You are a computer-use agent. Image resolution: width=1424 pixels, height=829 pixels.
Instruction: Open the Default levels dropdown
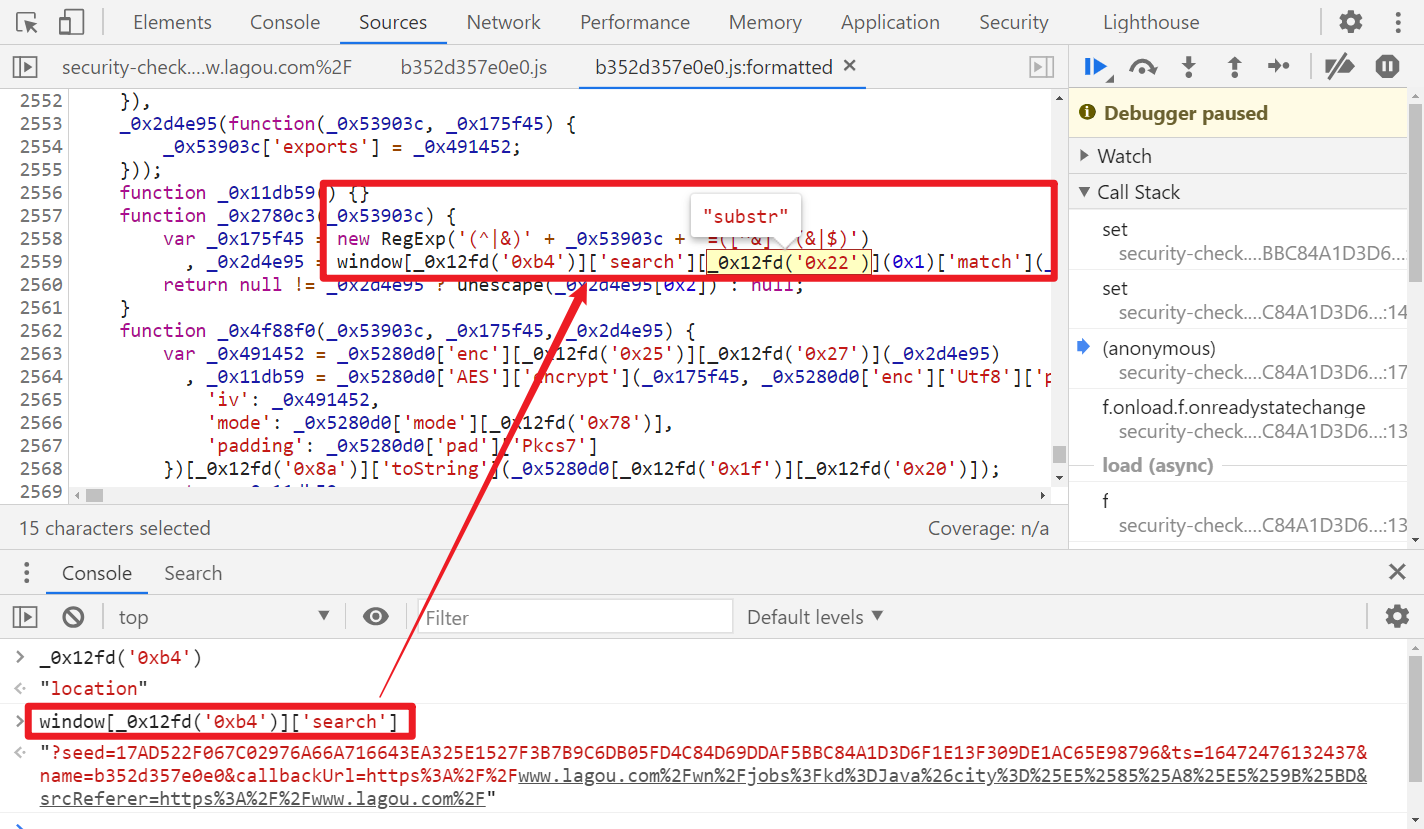pos(815,617)
